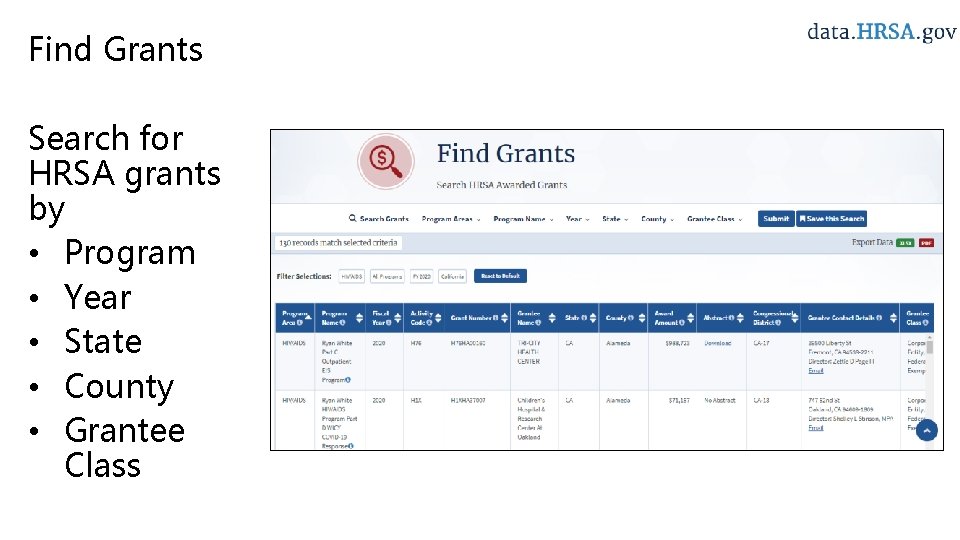Click the data.HRSA.gov logo text

tap(881, 32)
